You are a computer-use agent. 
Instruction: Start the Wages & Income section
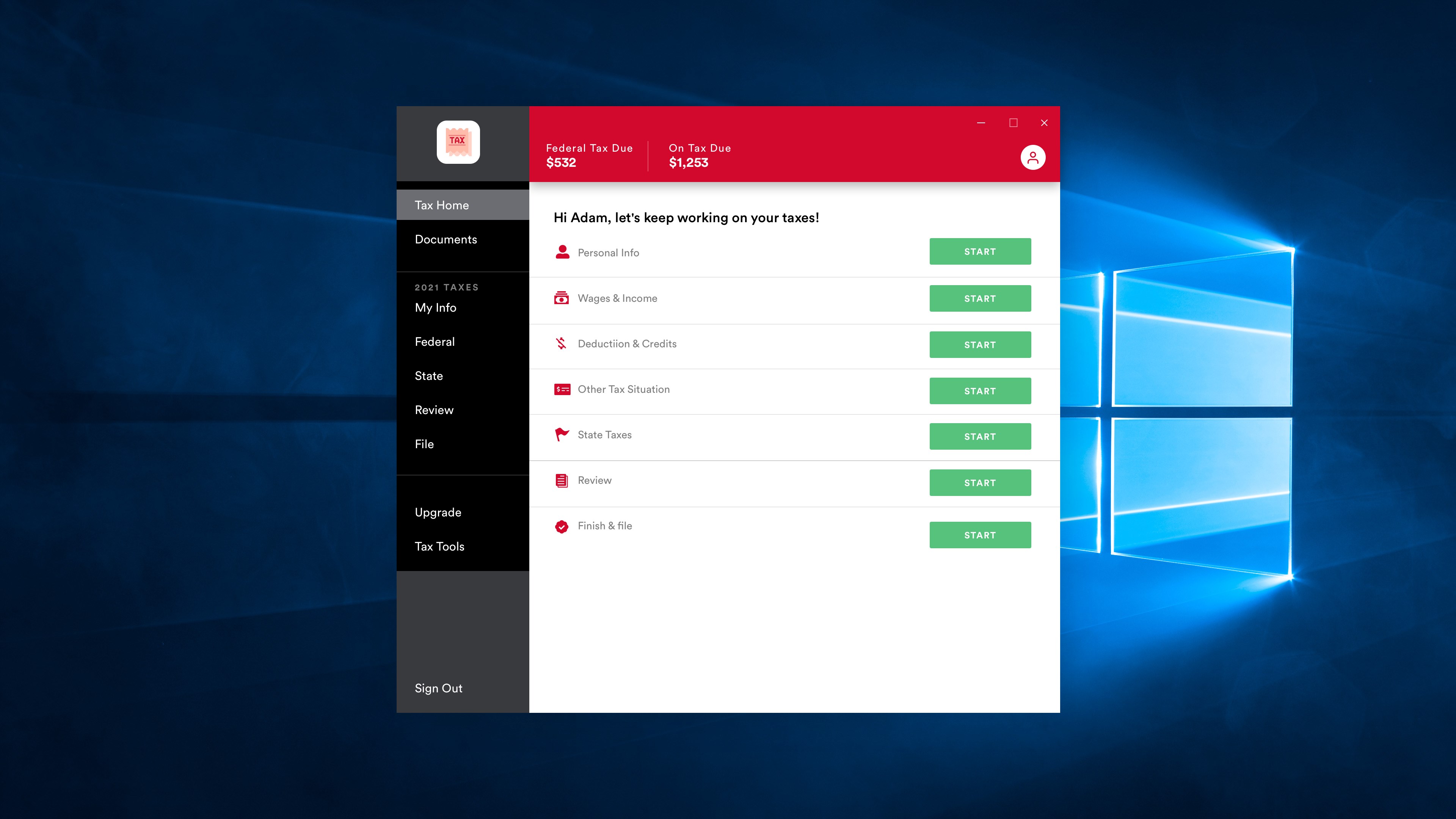(980, 298)
